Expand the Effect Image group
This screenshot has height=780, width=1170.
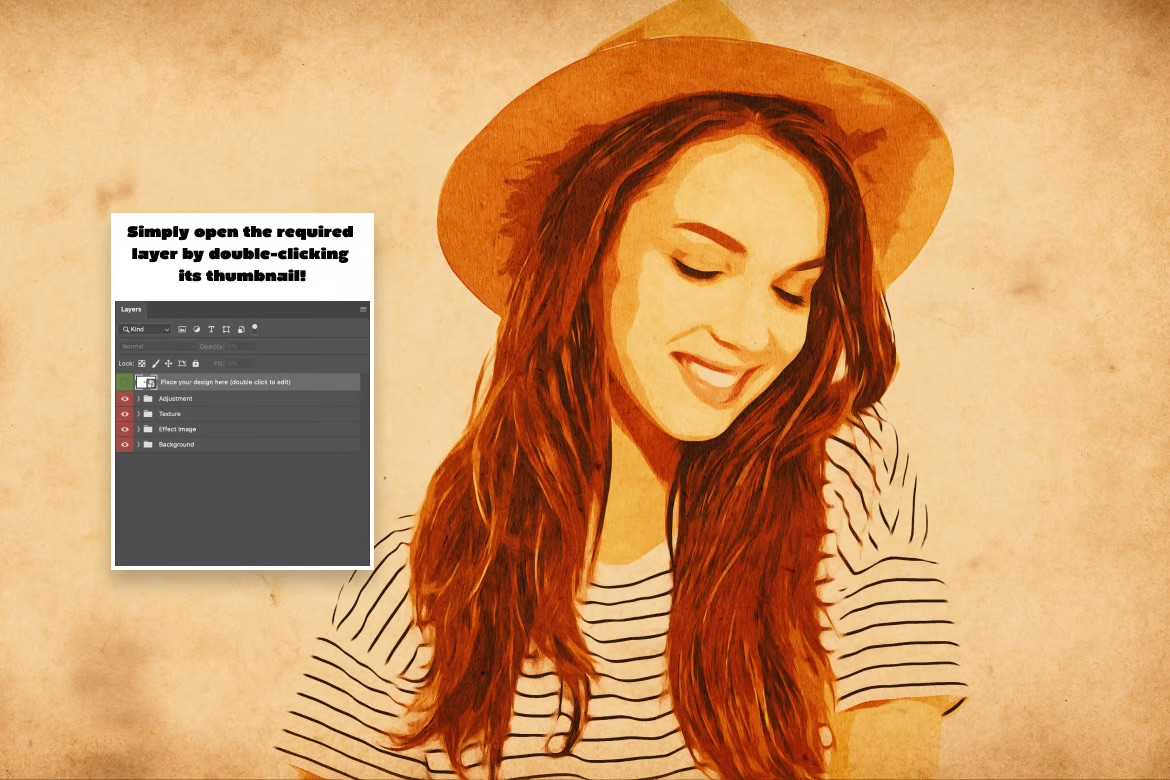coord(139,429)
